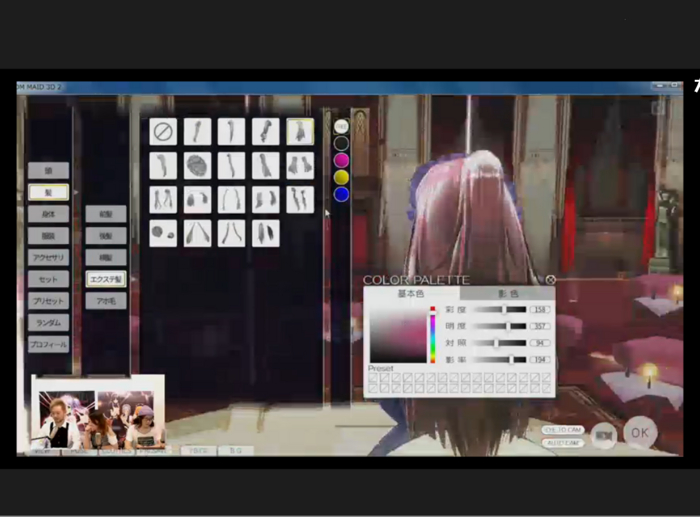
Task: Pick third extension thumbnail in third row
Action: (231, 200)
